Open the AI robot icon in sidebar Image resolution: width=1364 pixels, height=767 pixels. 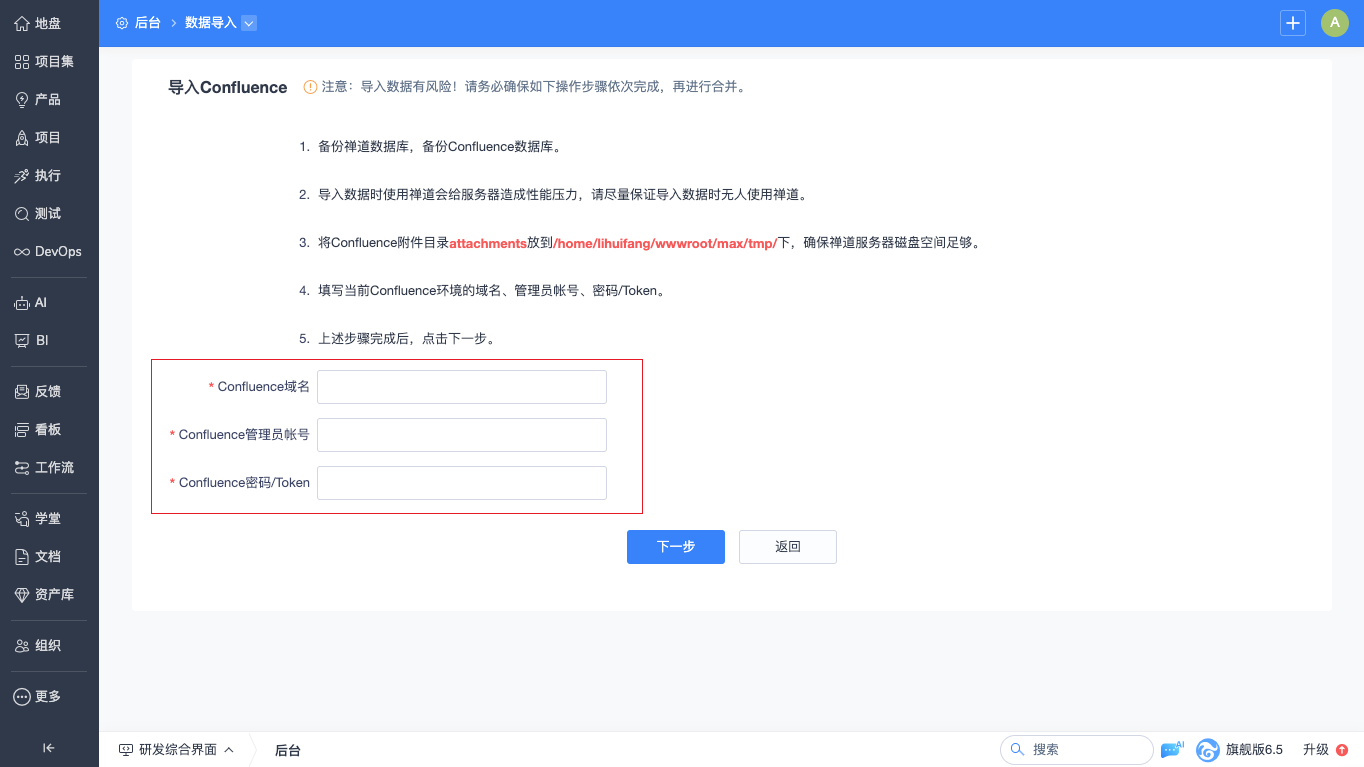coord(22,302)
